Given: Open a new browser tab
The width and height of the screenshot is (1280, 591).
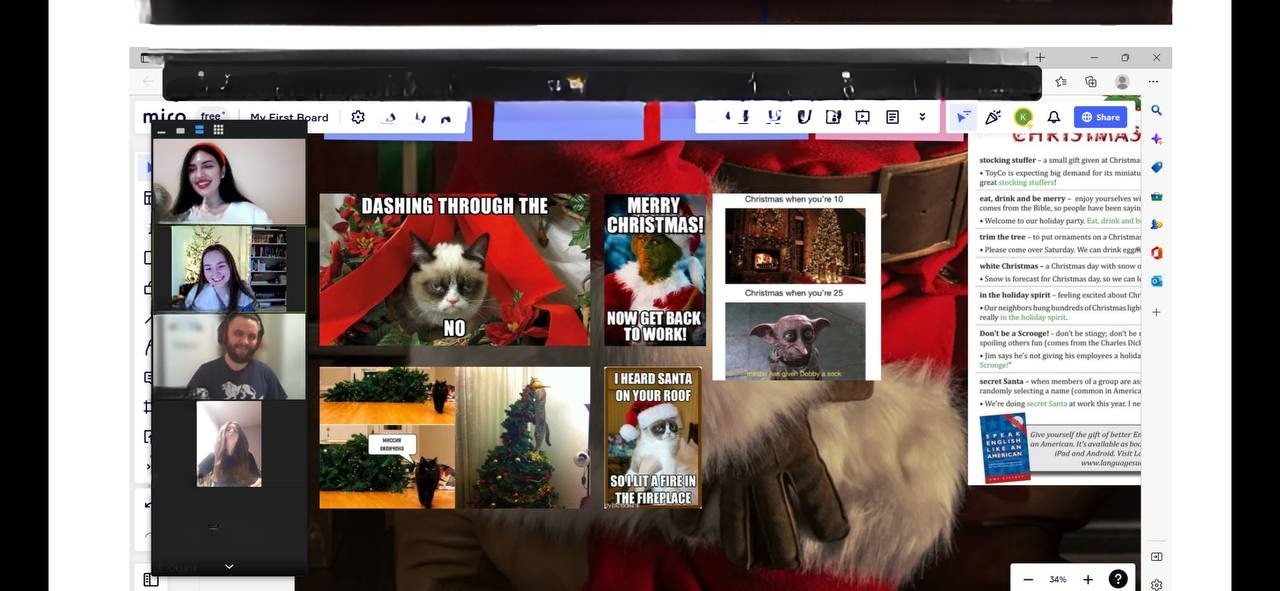Looking at the screenshot, I should point(1040,58).
